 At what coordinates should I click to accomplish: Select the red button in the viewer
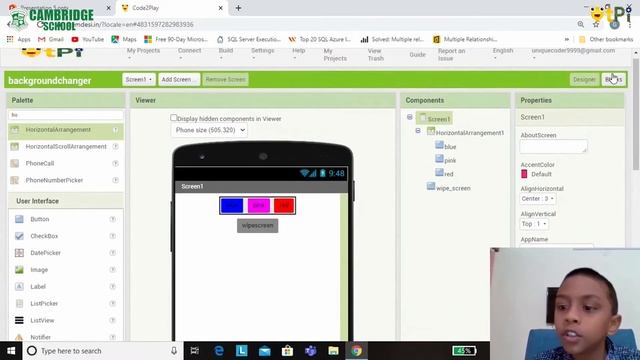click(x=284, y=206)
